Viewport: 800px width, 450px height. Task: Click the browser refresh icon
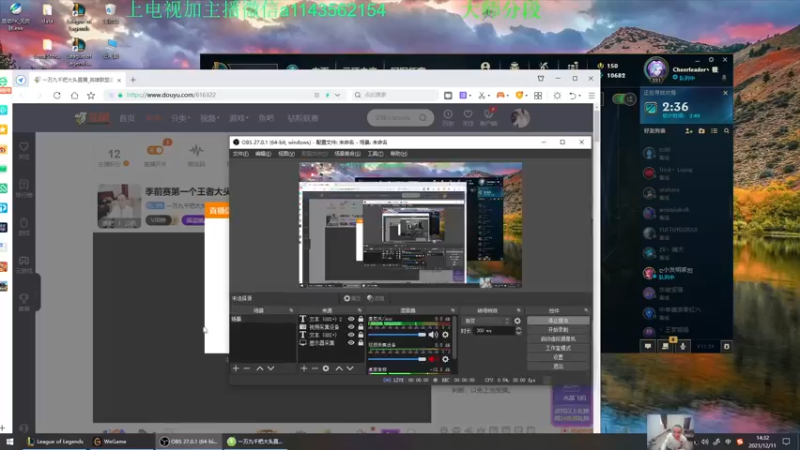(x=57, y=95)
